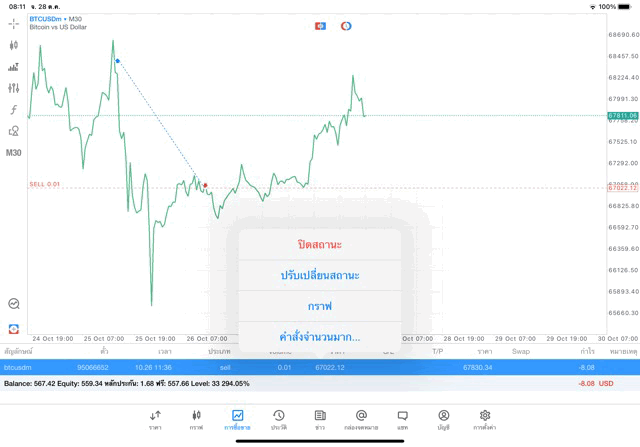Tap the circular red-blue icon atop chart
The height and width of the screenshot is (447, 640).
[x=346, y=25]
